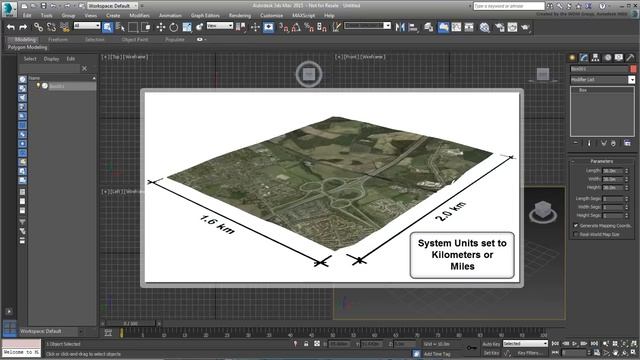Click the object color swatch in command panel
This screenshot has height=360, width=640.
[x=633, y=69]
